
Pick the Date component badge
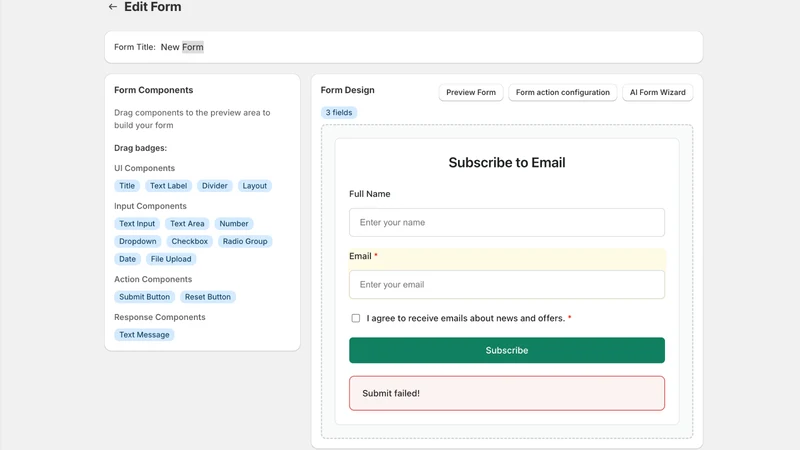coord(128,259)
